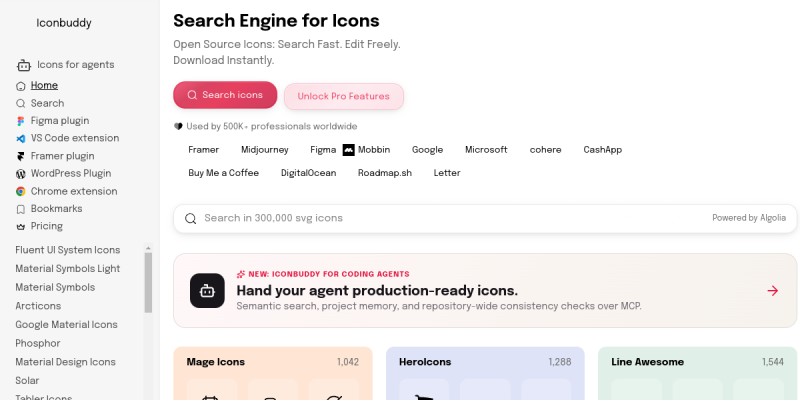Click the Semantic search, project memory description text
This screenshot has width=800, height=400.
click(439, 306)
